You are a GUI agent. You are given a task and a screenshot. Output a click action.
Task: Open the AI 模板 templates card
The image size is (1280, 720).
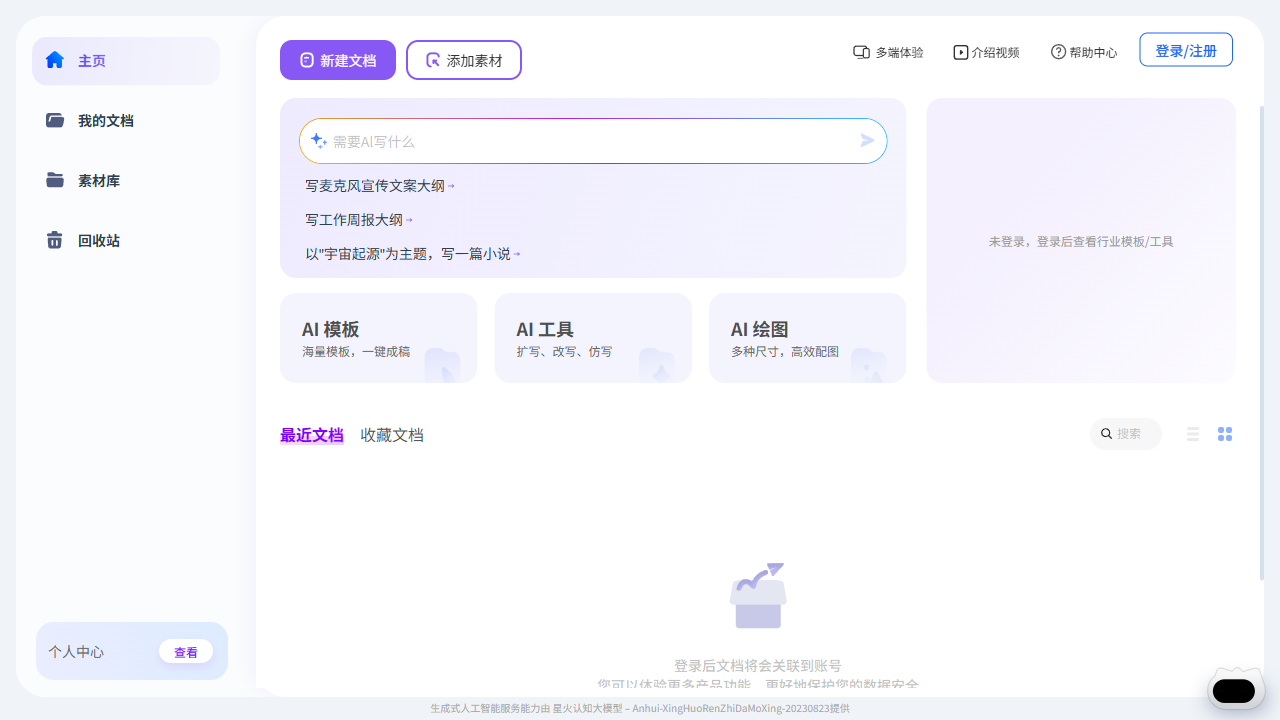click(378, 338)
